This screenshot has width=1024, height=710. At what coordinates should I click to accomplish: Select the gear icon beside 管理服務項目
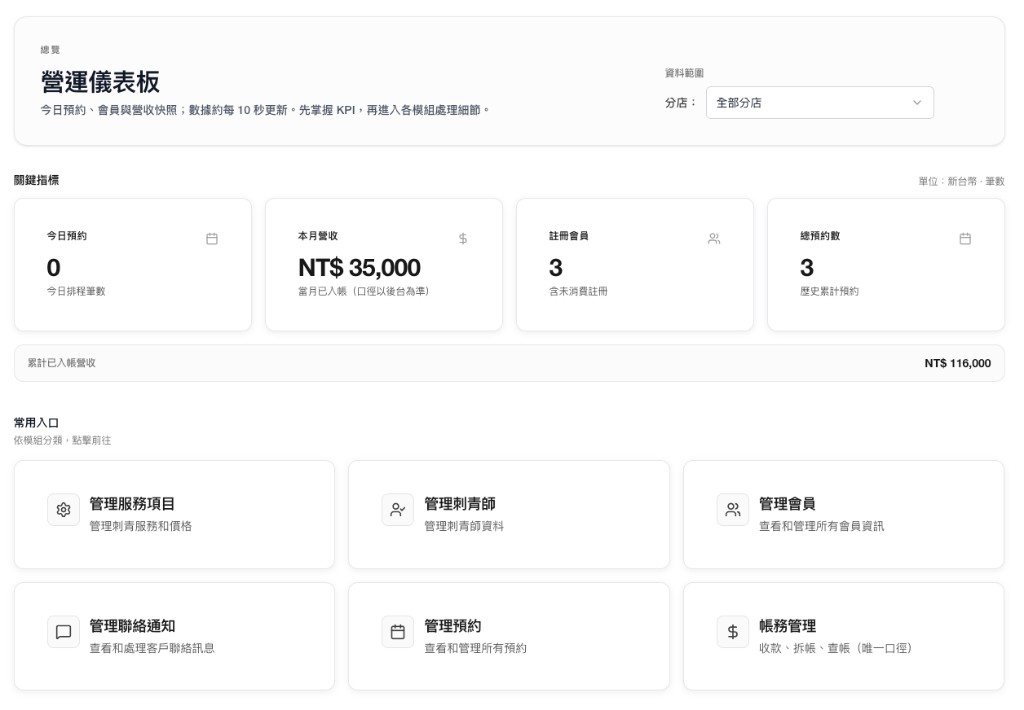click(x=63, y=510)
